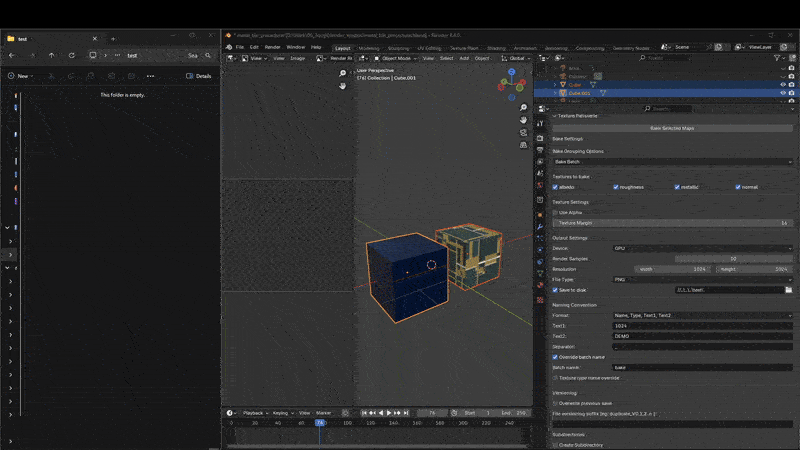Open the View Layer properties tab icon
The image size is (800, 450).
tap(540, 162)
